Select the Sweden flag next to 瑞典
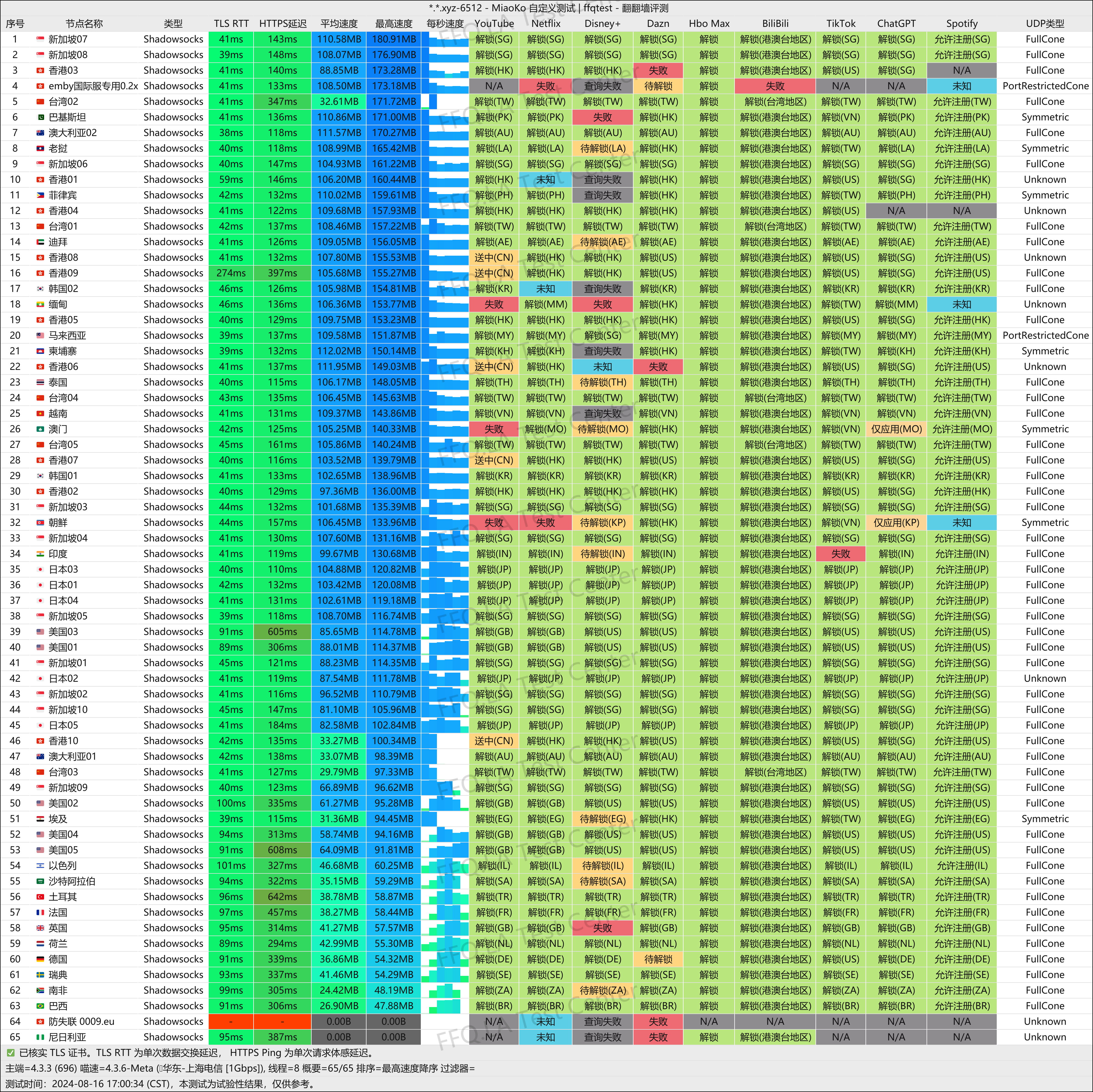 (x=40, y=975)
